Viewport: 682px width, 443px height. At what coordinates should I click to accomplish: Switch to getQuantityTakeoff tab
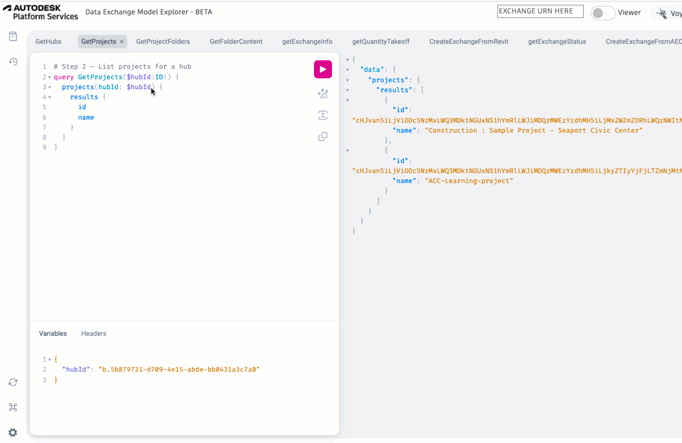(x=381, y=42)
